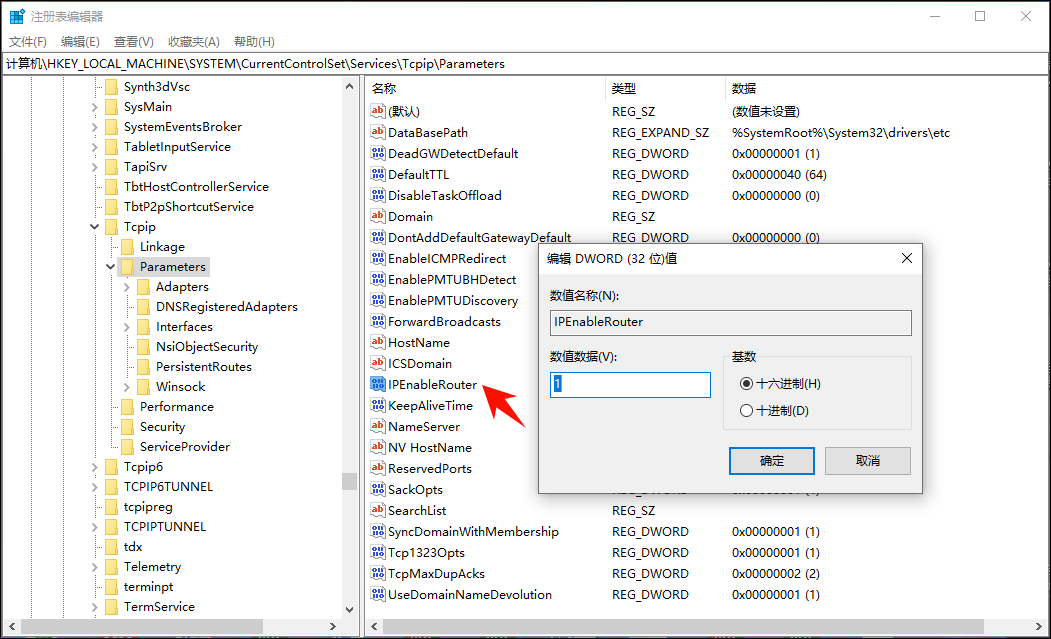Click the KeepAliveTime DWORD icon
This screenshot has width=1051, height=639.
378,406
